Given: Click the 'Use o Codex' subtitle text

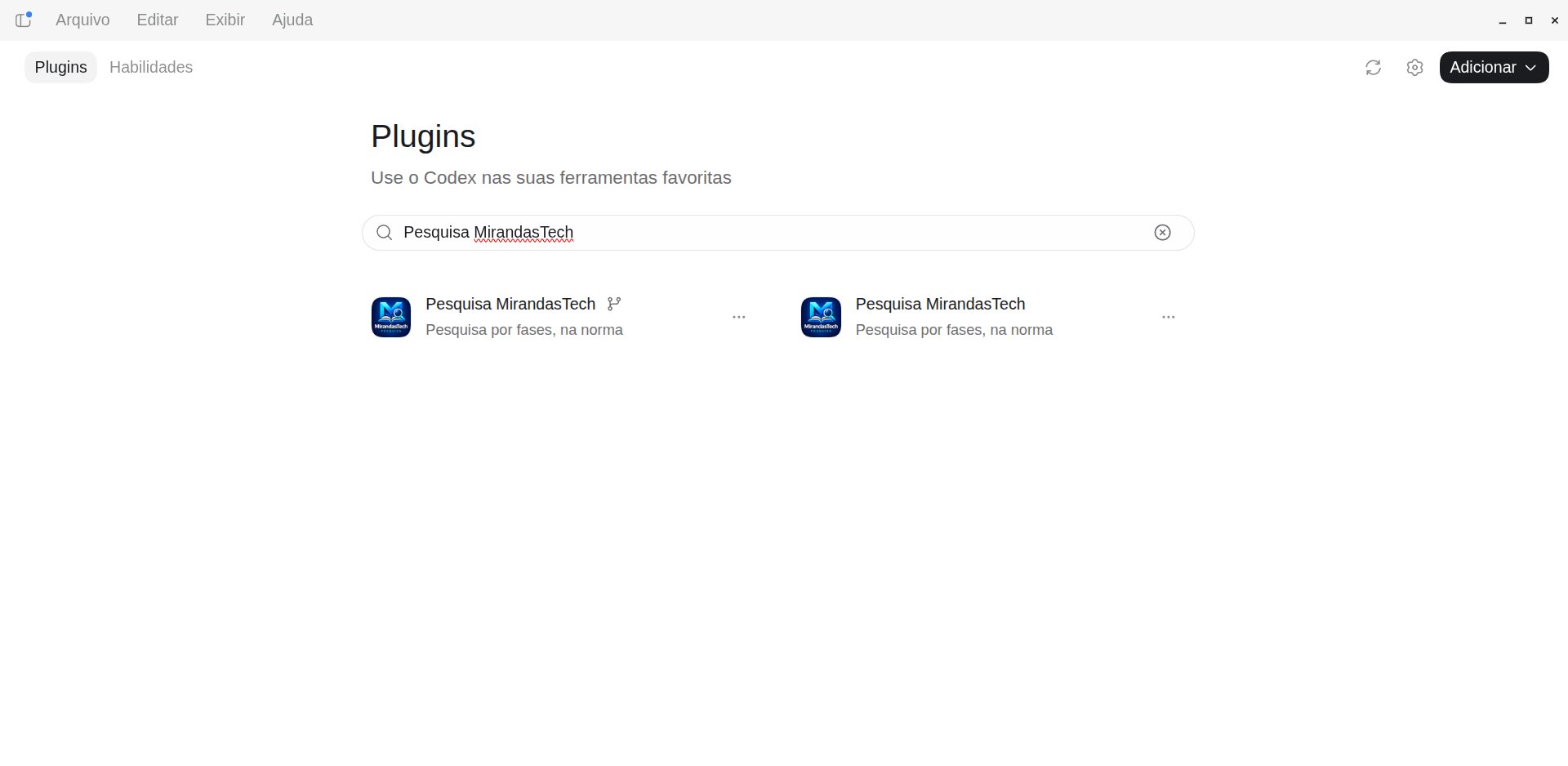Looking at the screenshot, I should [x=551, y=178].
